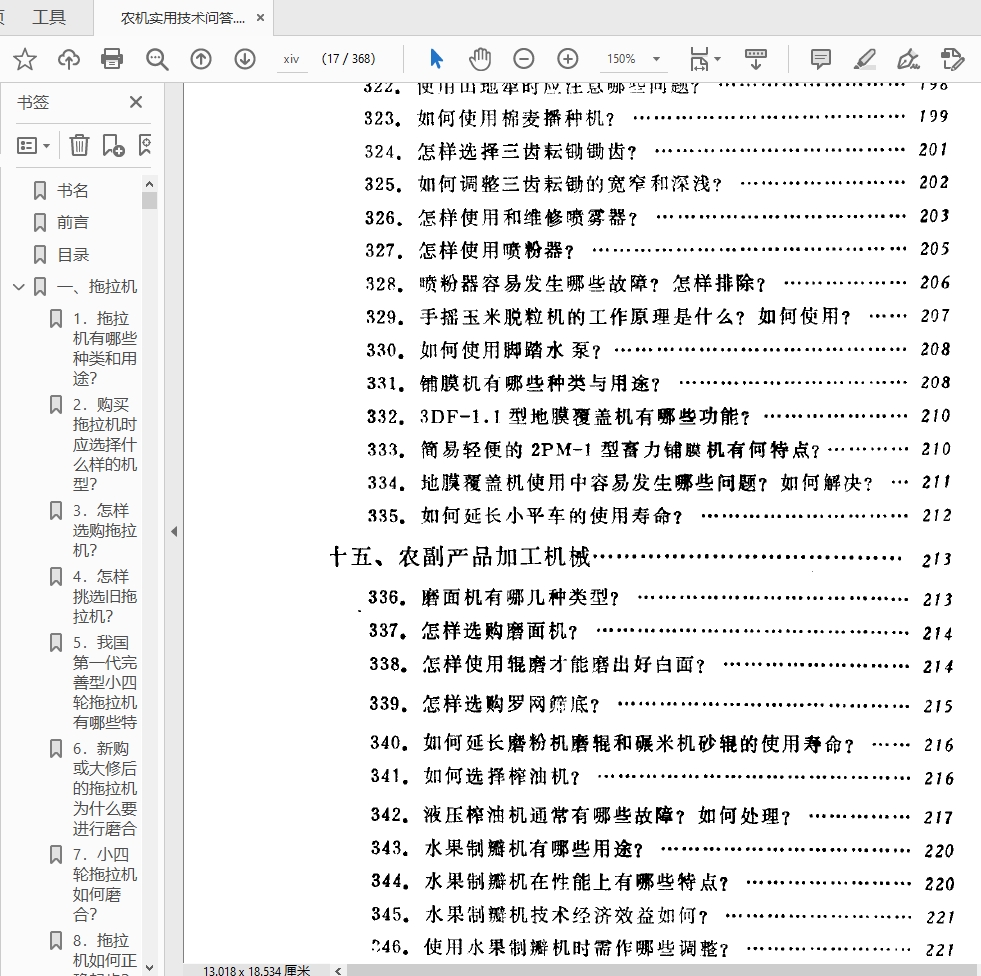Click the star bookmark icon in toolbar
The image size is (981, 976).
coord(25,59)
